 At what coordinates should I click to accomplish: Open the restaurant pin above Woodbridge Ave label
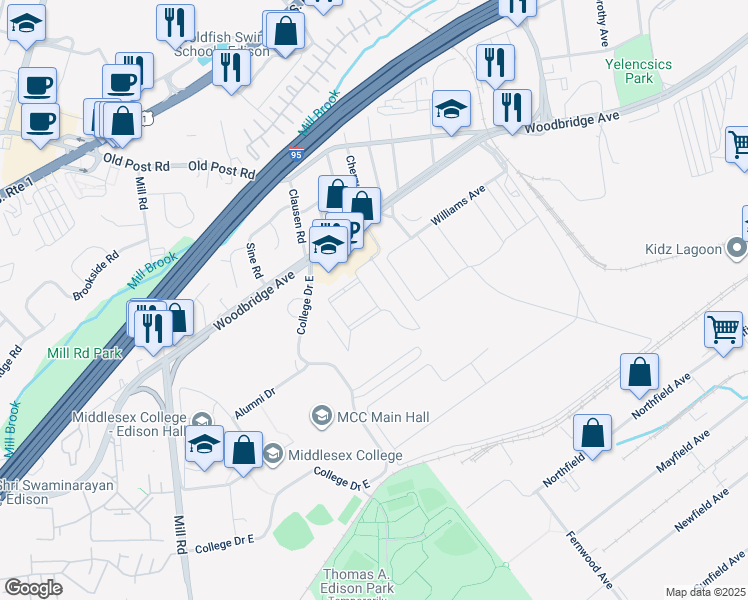[x=512, y=111]
